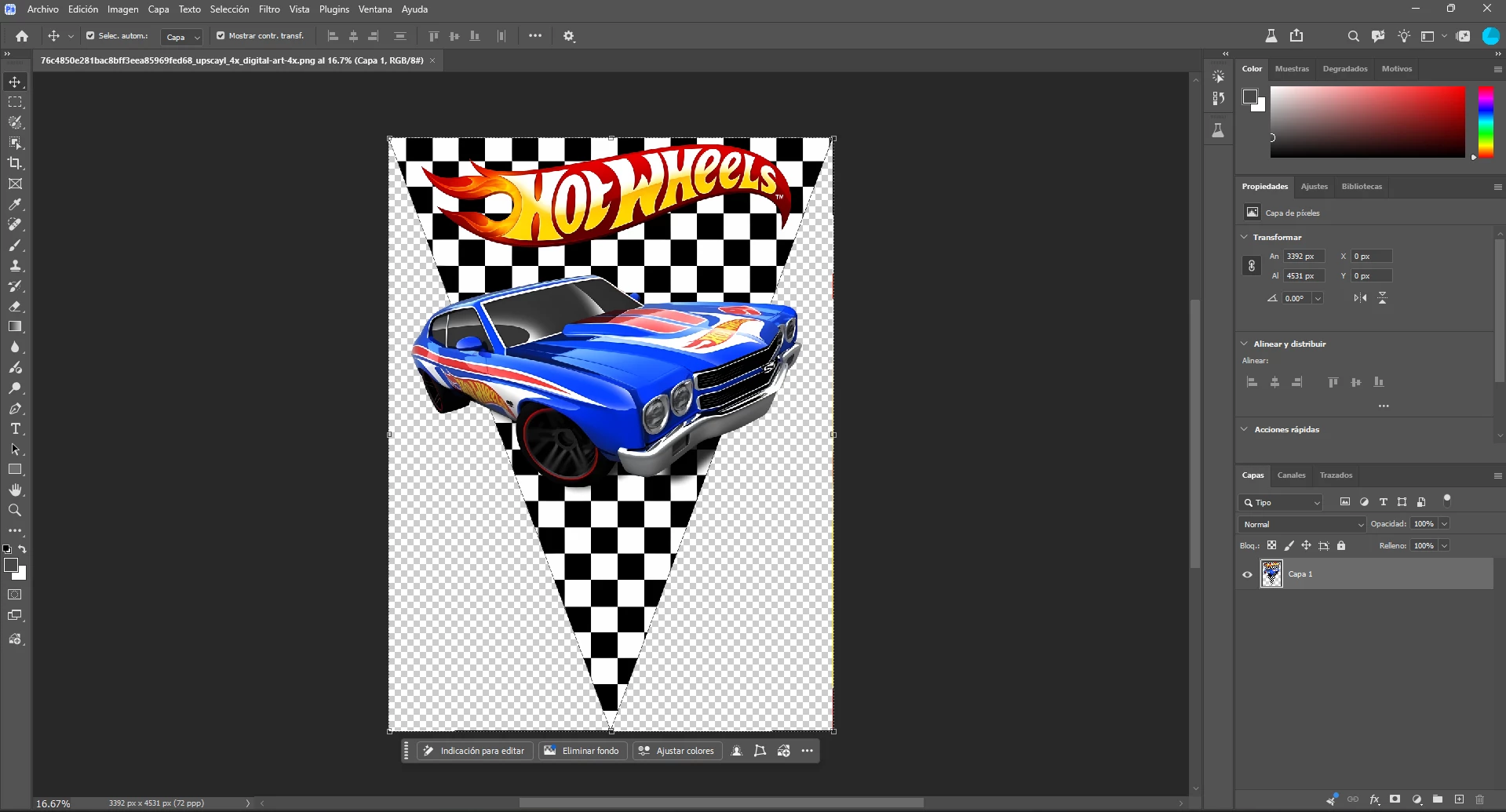Add layer style fx icon
This screenshot has height=812, width=1506.
click(x=1374, y=799)
